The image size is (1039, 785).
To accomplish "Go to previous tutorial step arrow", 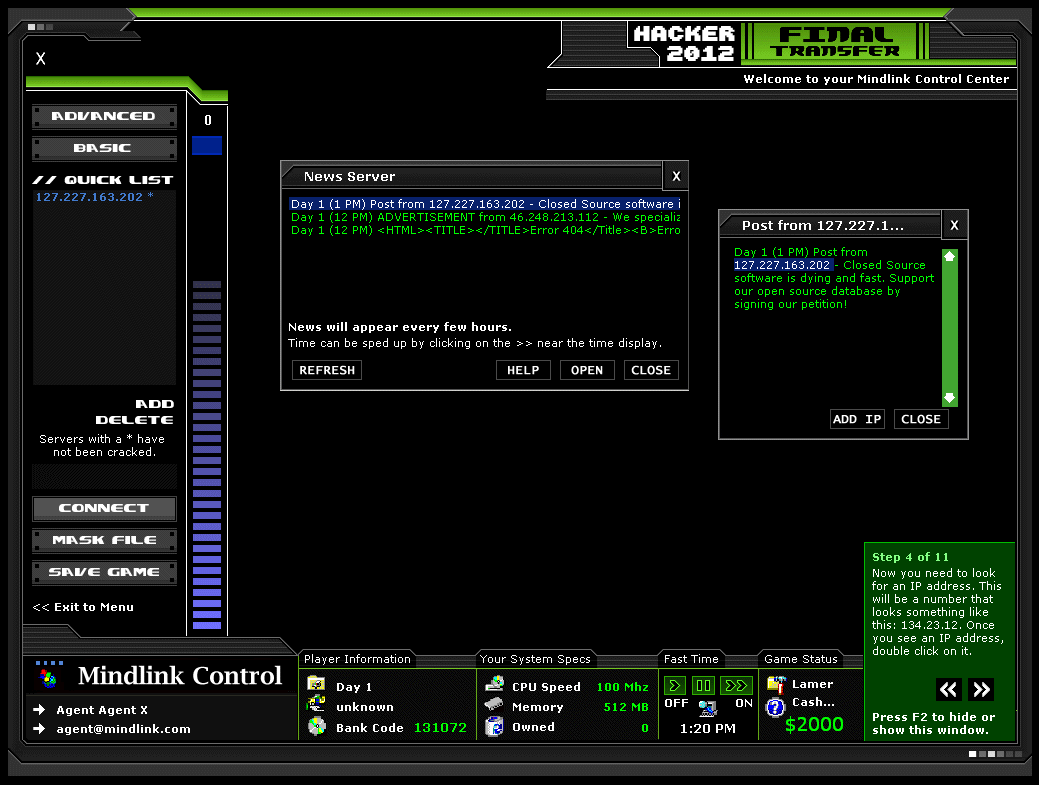I will click(948, 690).
